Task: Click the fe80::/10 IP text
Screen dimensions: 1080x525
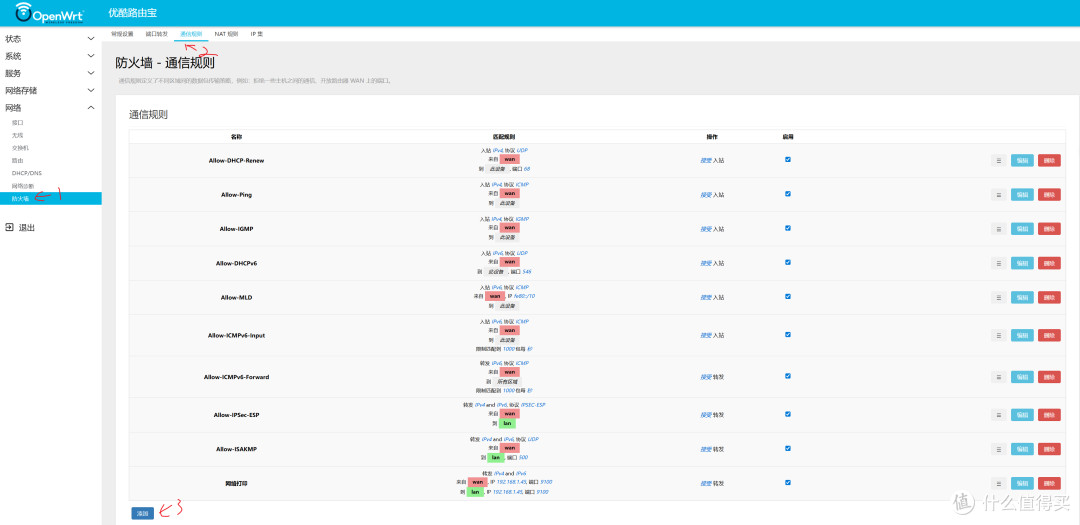Action: 524,296
